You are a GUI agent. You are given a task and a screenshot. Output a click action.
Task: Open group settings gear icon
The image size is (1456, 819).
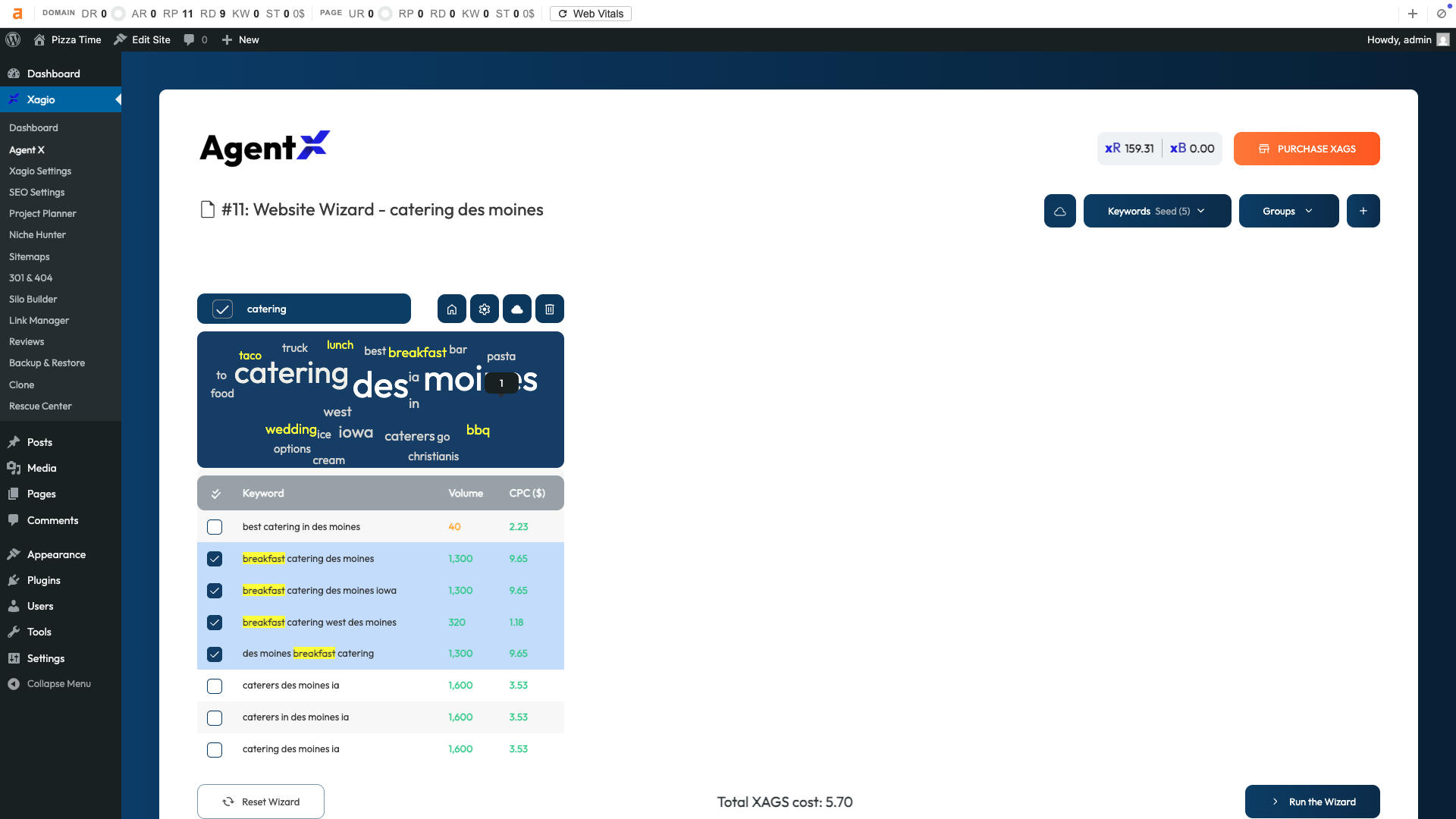[485, 309]
